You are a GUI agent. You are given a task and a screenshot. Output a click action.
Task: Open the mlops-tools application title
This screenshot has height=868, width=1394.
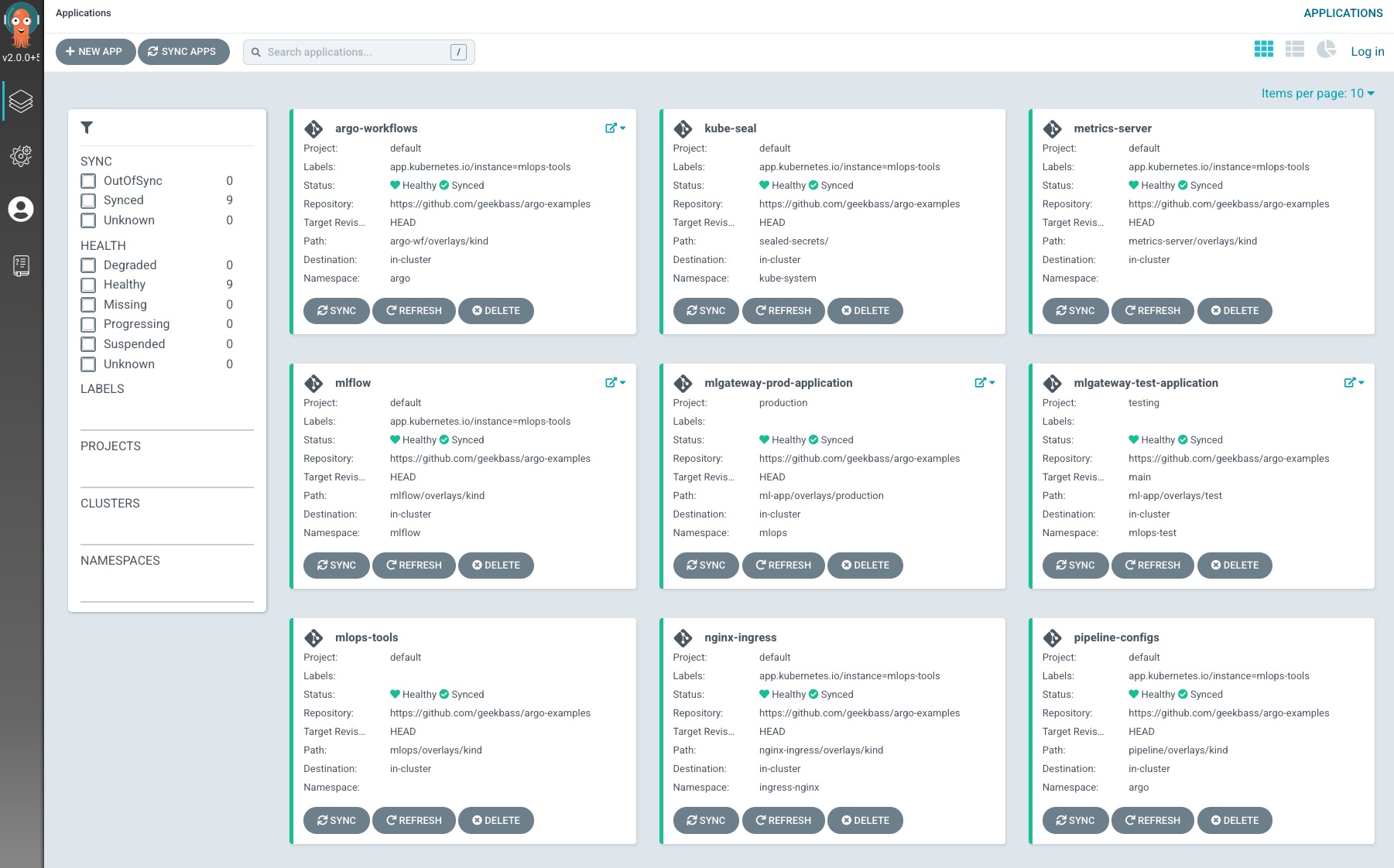click(x=366, y=637)
